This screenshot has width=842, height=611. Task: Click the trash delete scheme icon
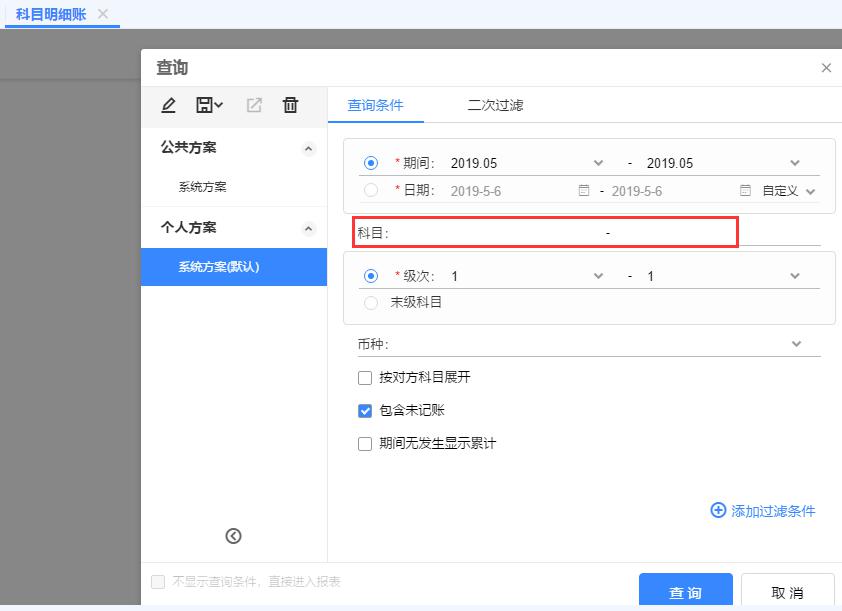click(x=290, y=105)
